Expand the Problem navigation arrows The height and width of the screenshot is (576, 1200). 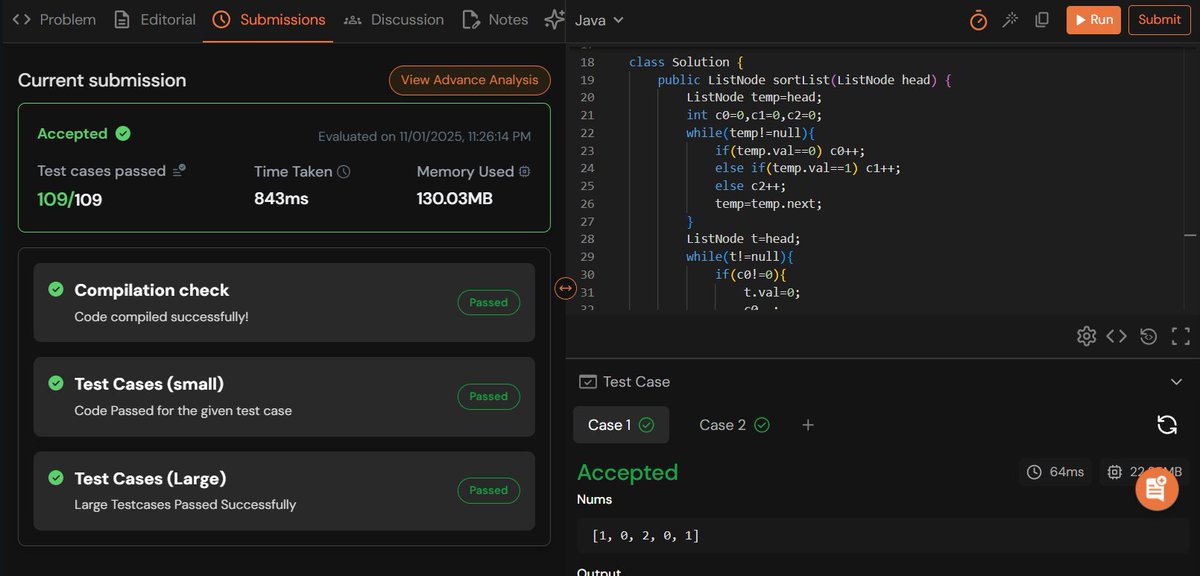tap(22, 18)
